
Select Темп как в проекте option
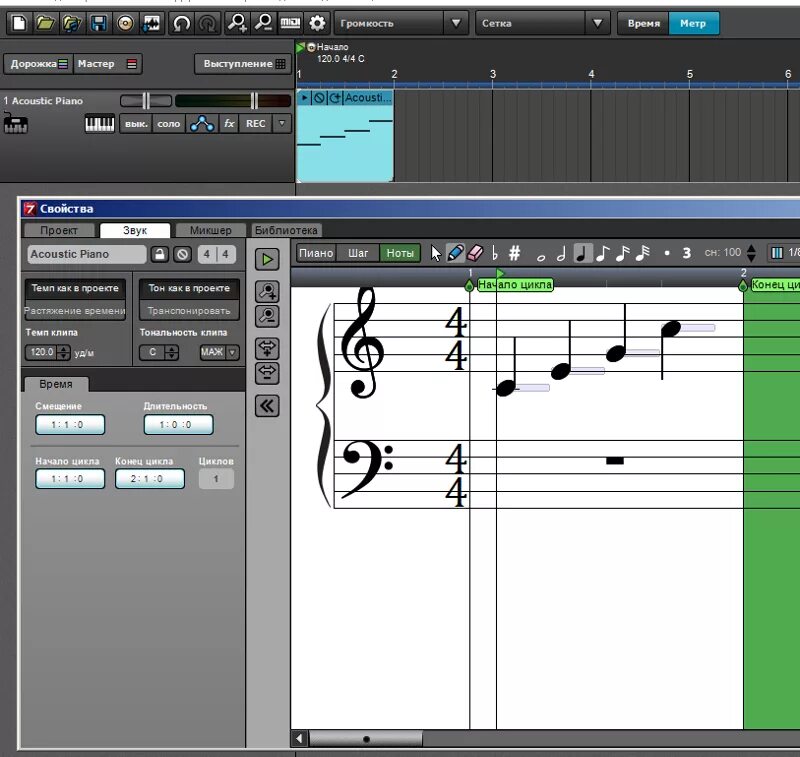[x=75, y=288]
